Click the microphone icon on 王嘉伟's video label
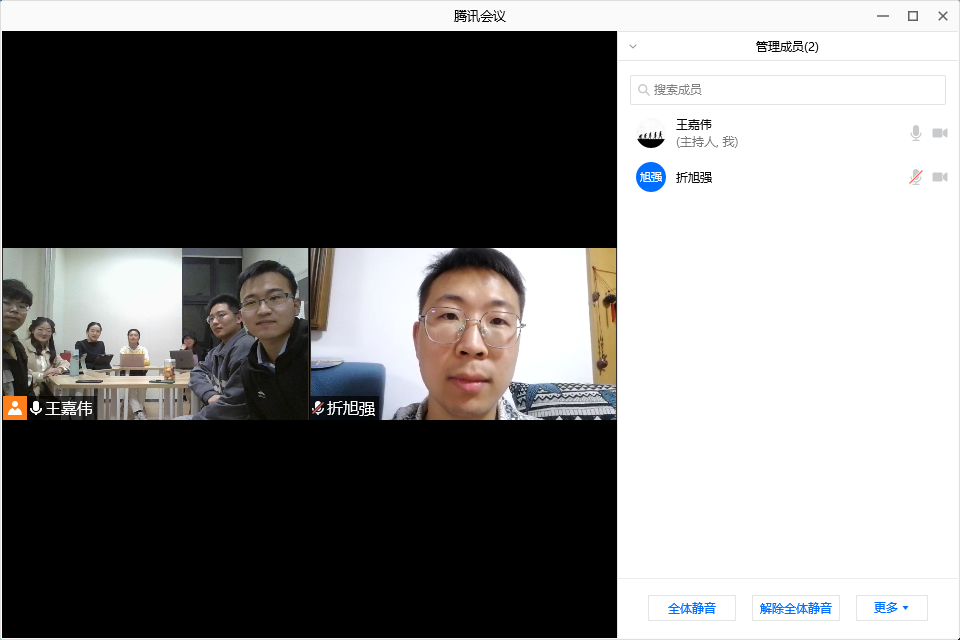 [x=36, y=408]
